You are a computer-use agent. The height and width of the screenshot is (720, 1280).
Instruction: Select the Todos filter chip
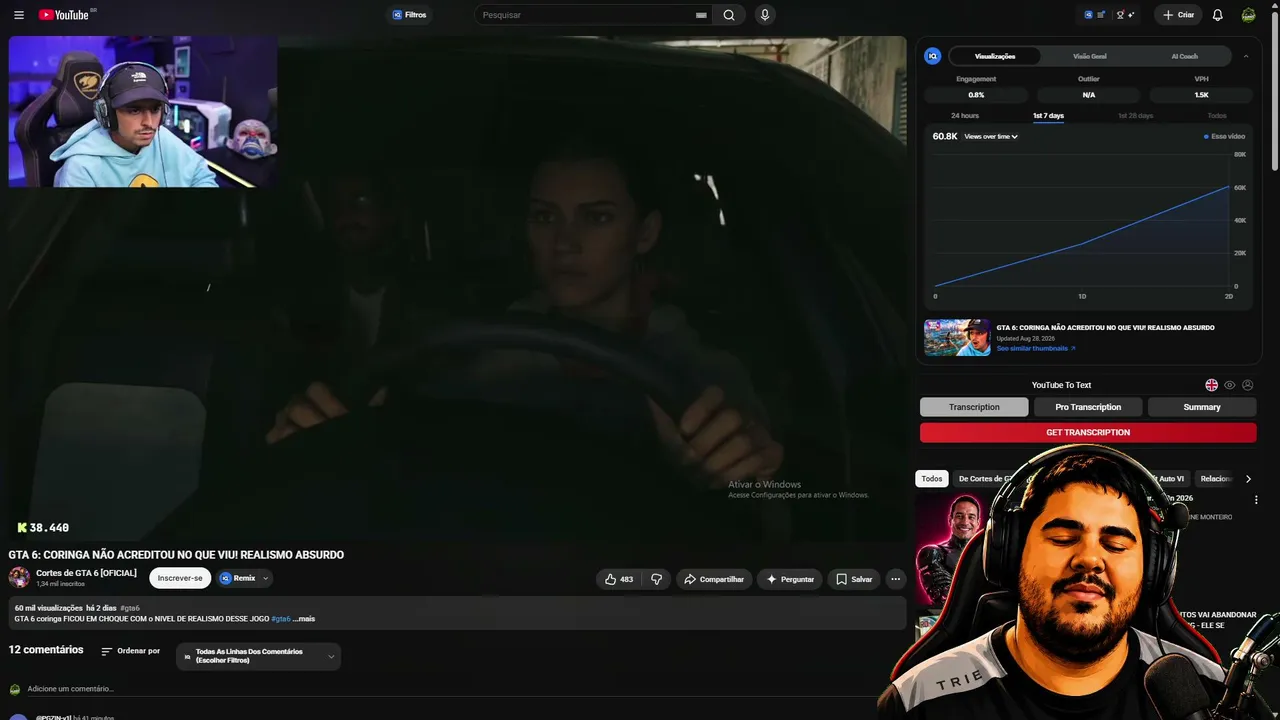(932, 479)
